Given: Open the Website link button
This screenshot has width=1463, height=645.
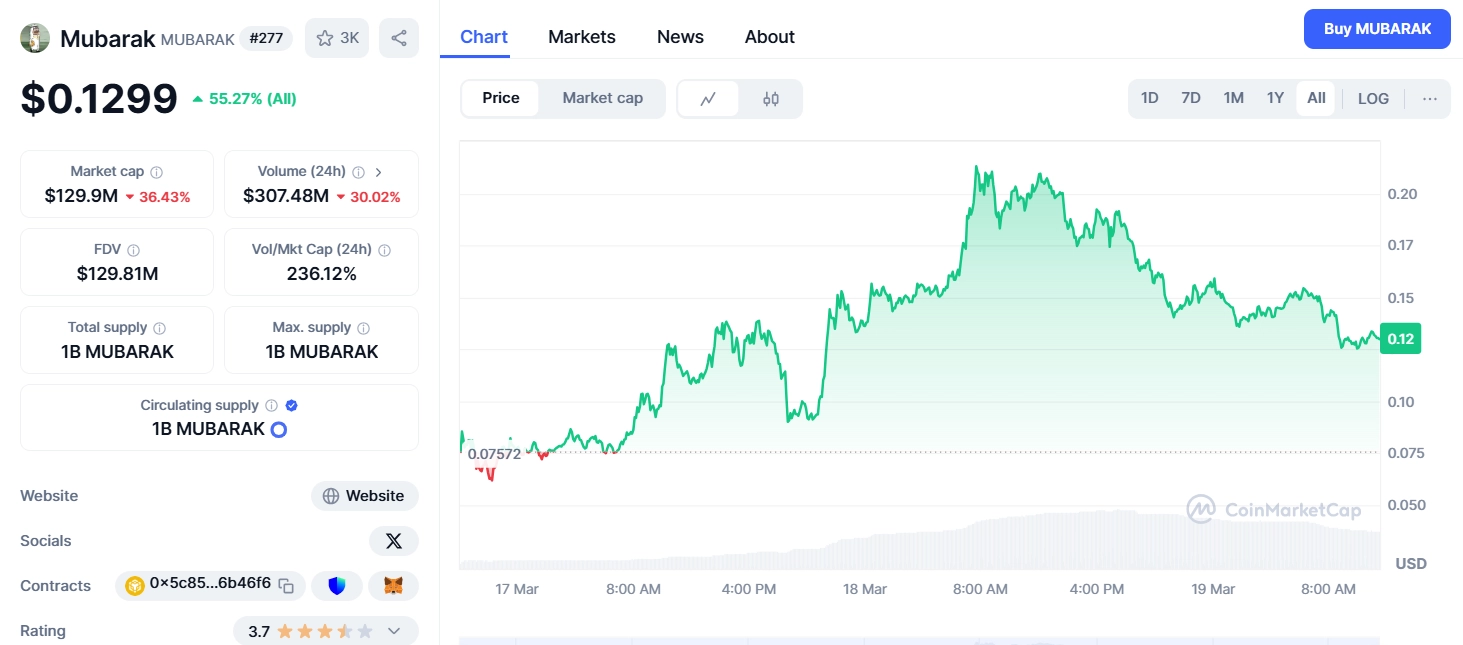Looking at the screenshot, I should pyautogui.click(x=365, y=496).
